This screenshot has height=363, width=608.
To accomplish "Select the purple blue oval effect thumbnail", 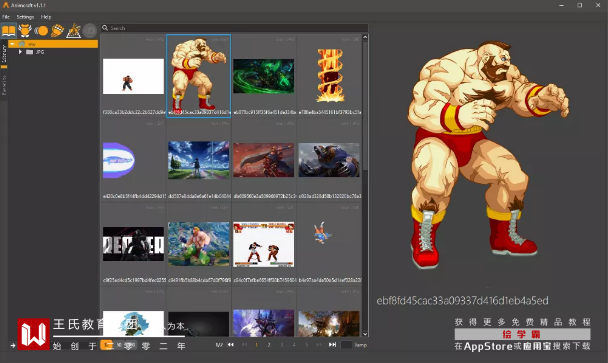I will tap(119, 160).
